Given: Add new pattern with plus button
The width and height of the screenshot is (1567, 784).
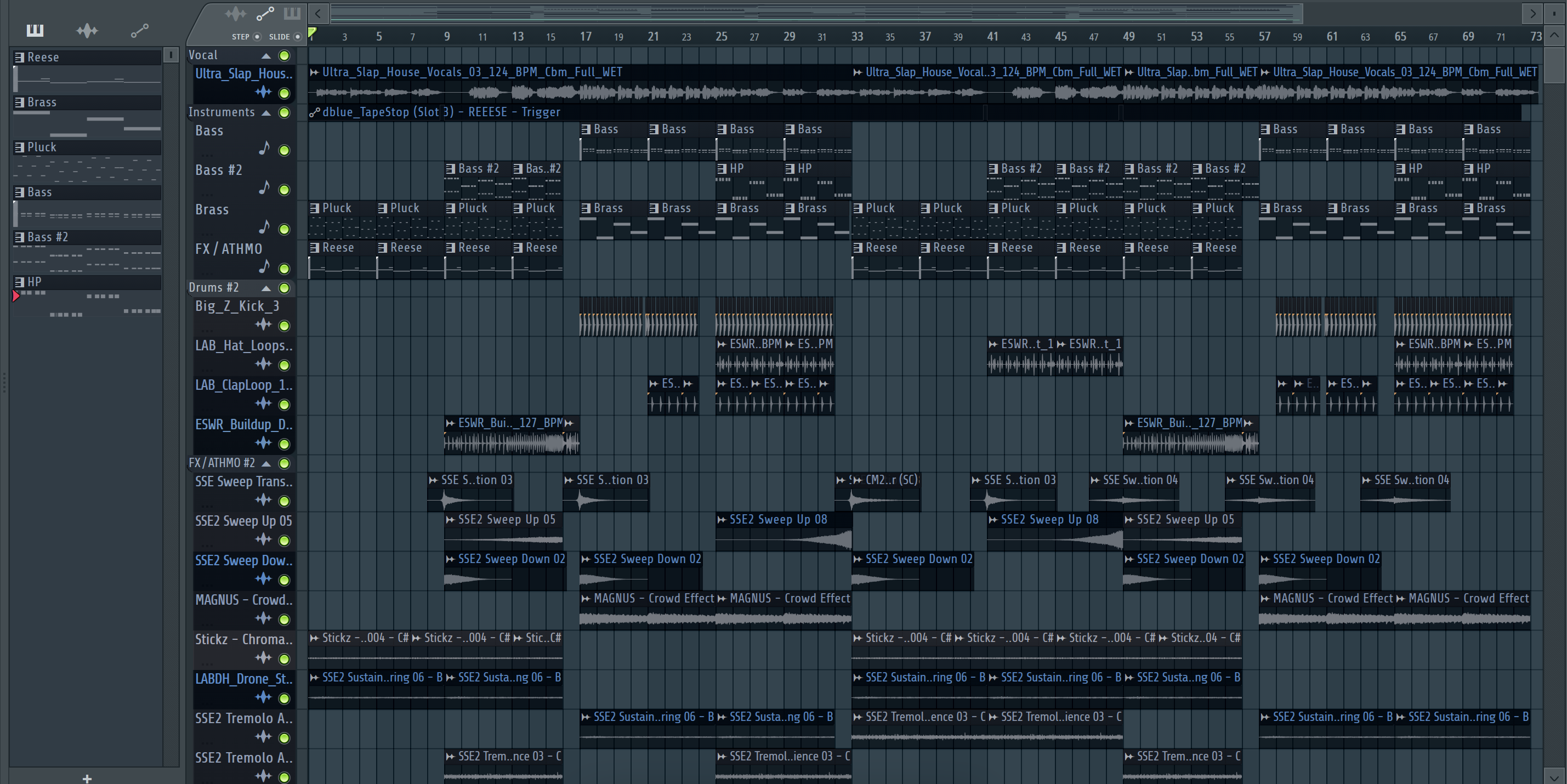Looking at the screenshot, I should 87,779.
